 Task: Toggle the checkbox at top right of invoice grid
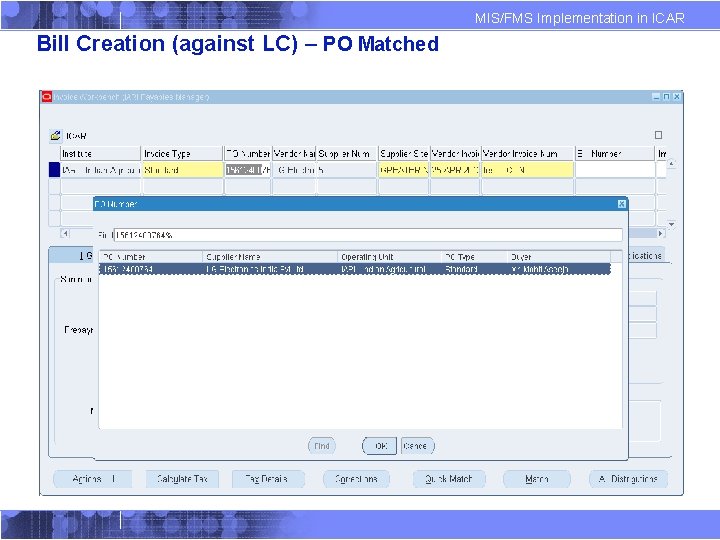tap(658, 135)
